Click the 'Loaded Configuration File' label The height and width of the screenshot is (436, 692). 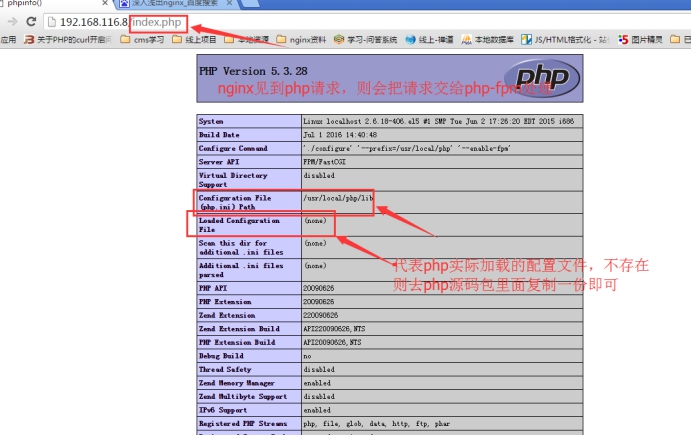click(239, 225)
